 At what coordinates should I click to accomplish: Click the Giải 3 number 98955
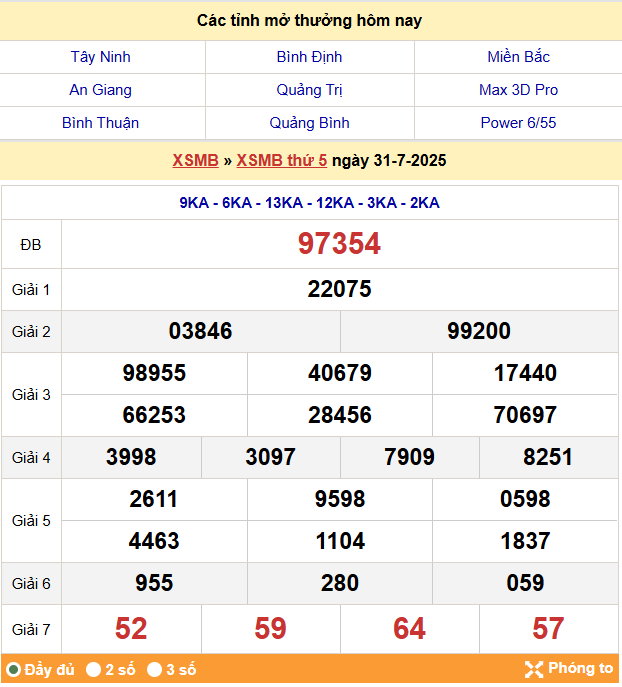click(154, 373)
